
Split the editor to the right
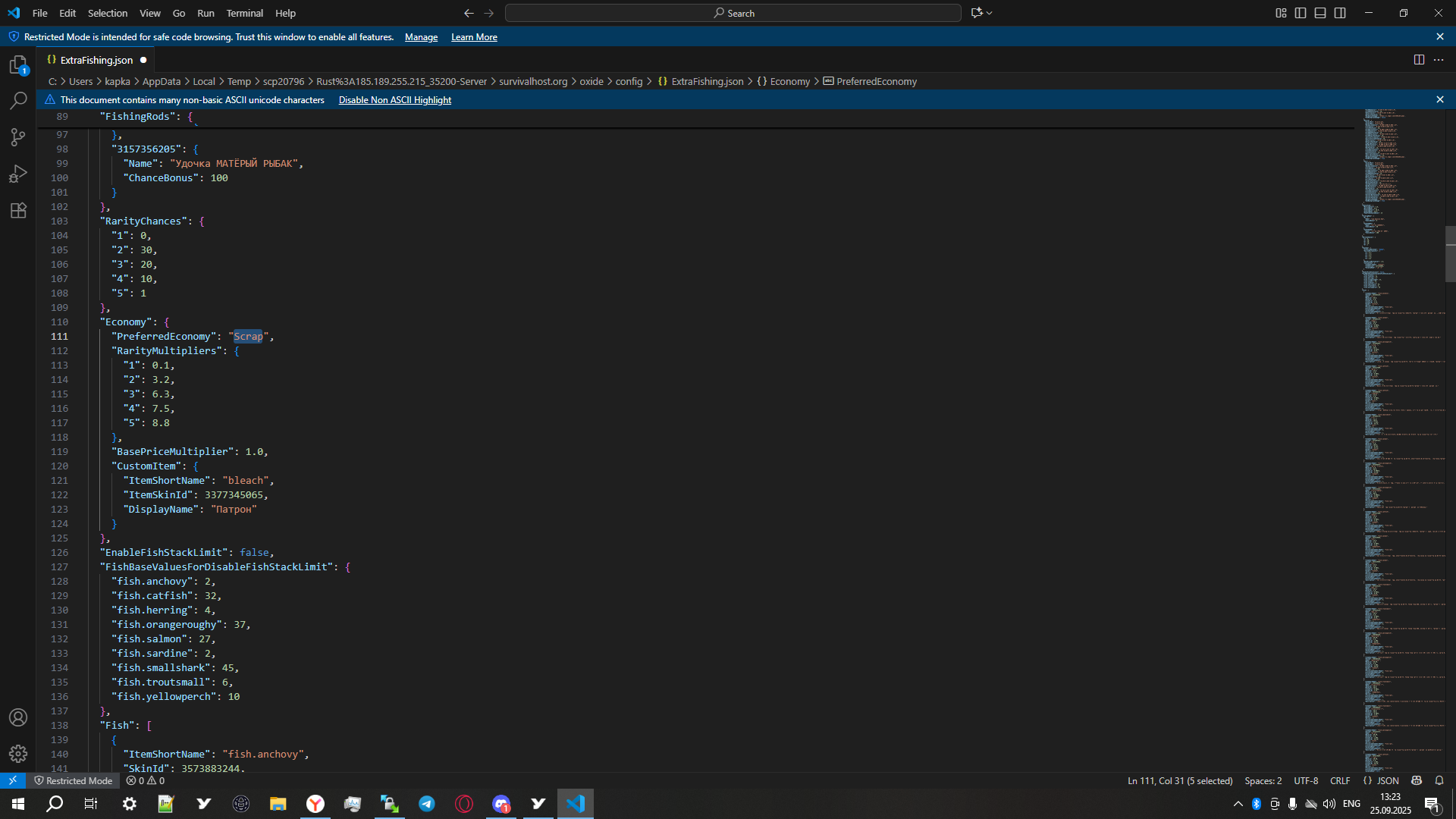[x=1419, y=60]
